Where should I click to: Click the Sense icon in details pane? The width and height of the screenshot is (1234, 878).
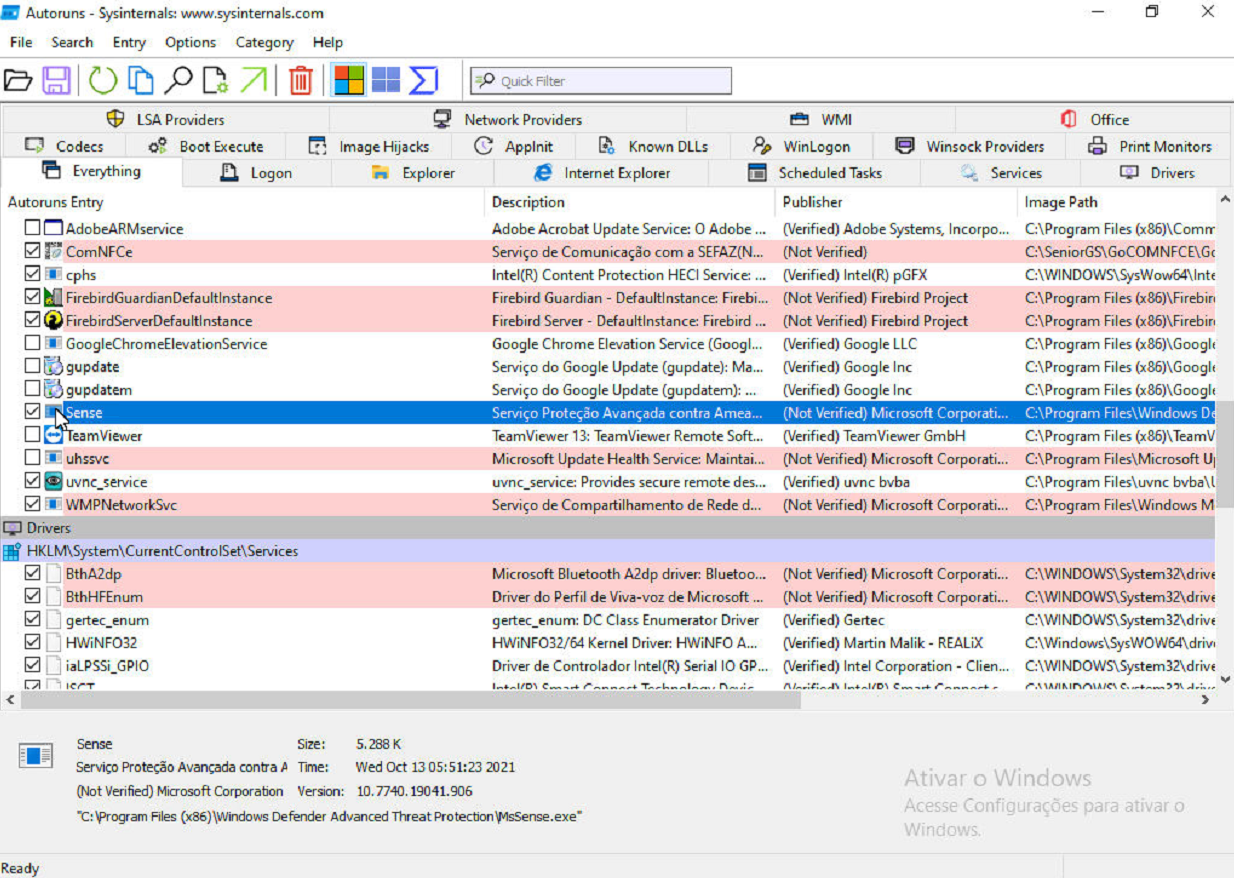click(36, 756)
